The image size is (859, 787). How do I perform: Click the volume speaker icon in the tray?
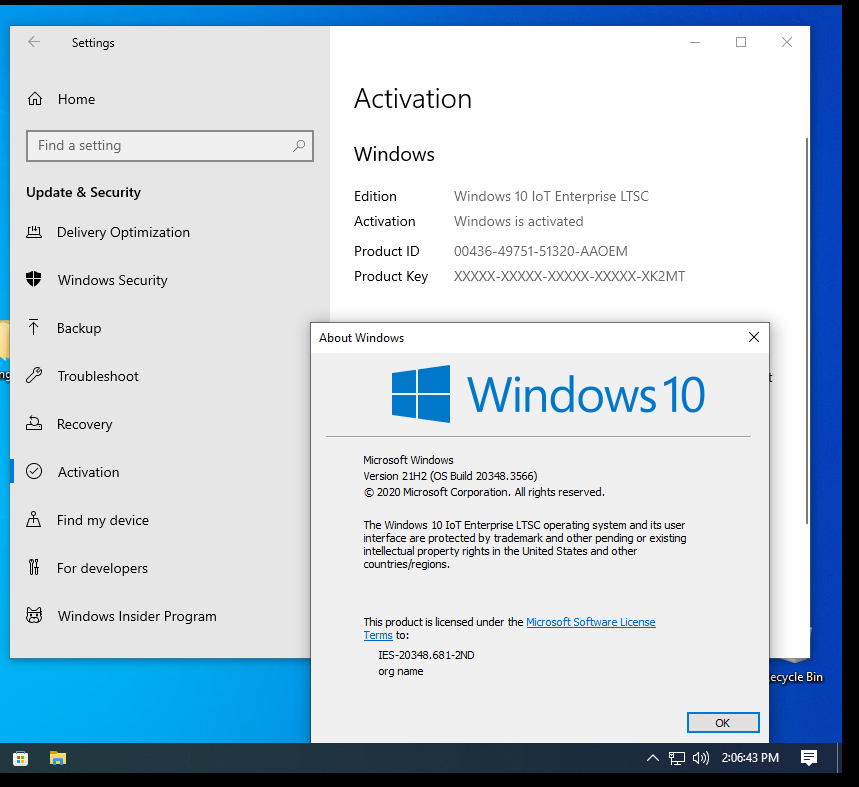701,758
